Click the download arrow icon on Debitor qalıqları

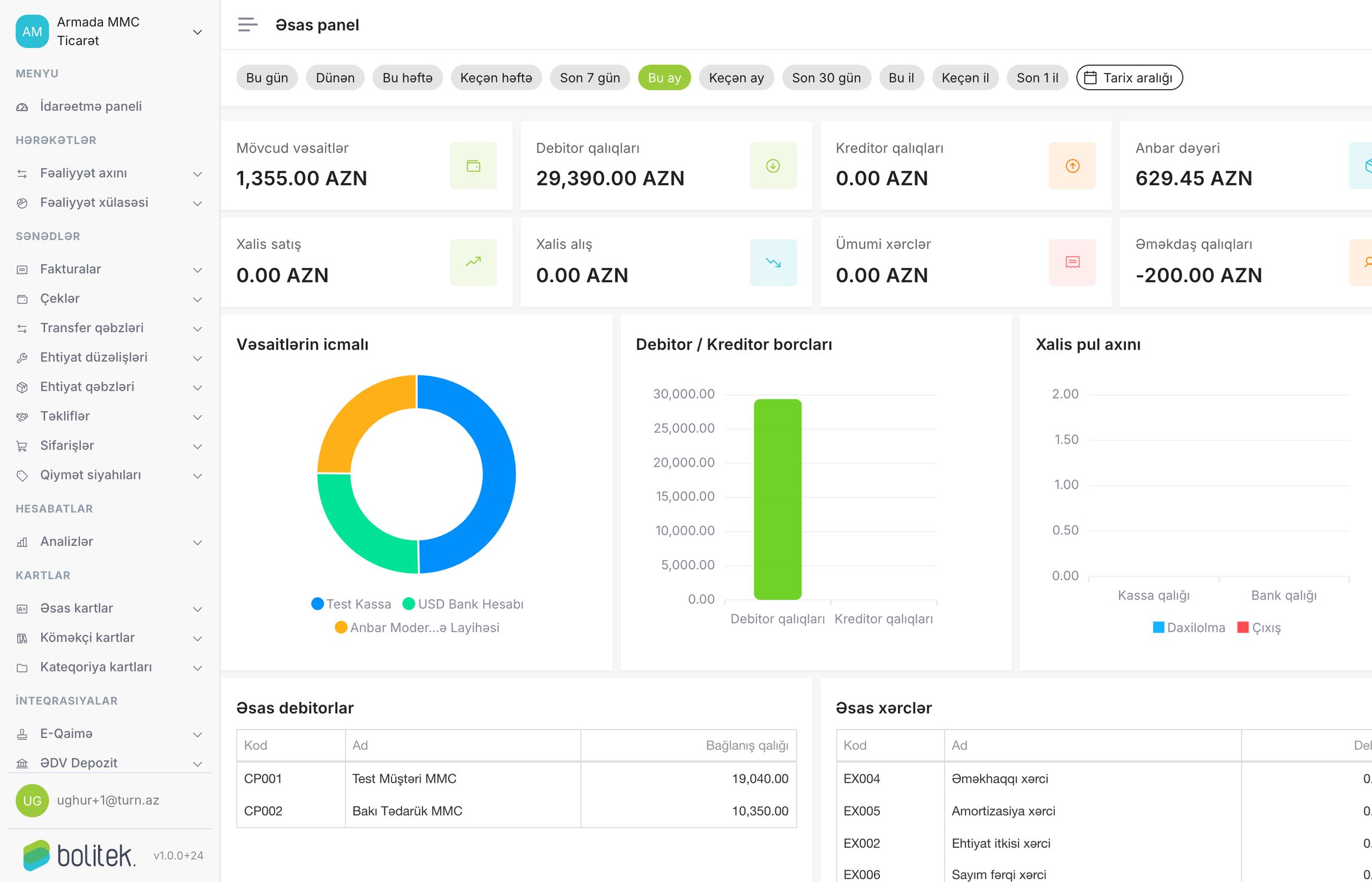[773, 166]
